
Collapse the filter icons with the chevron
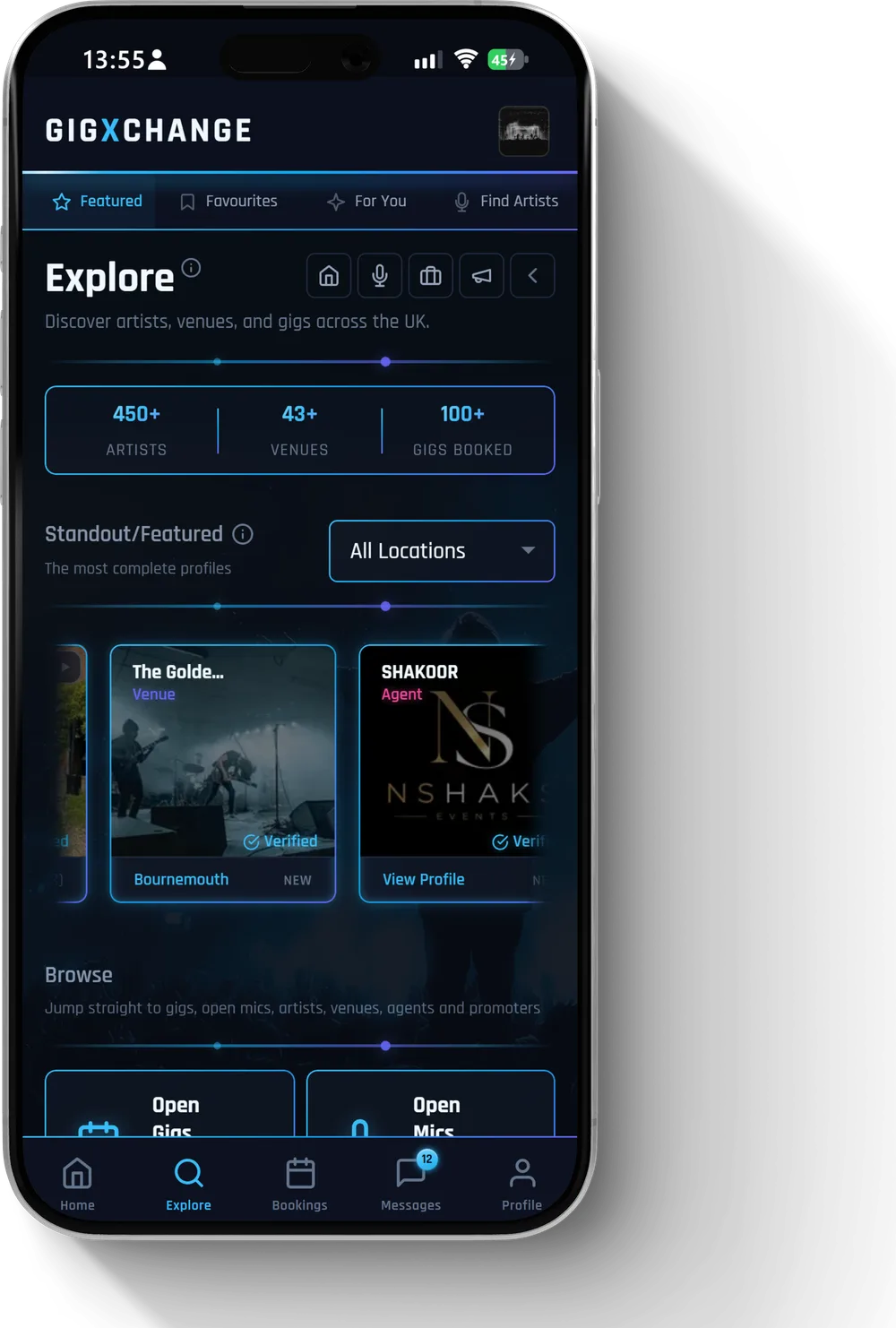(x=533, y=276)
